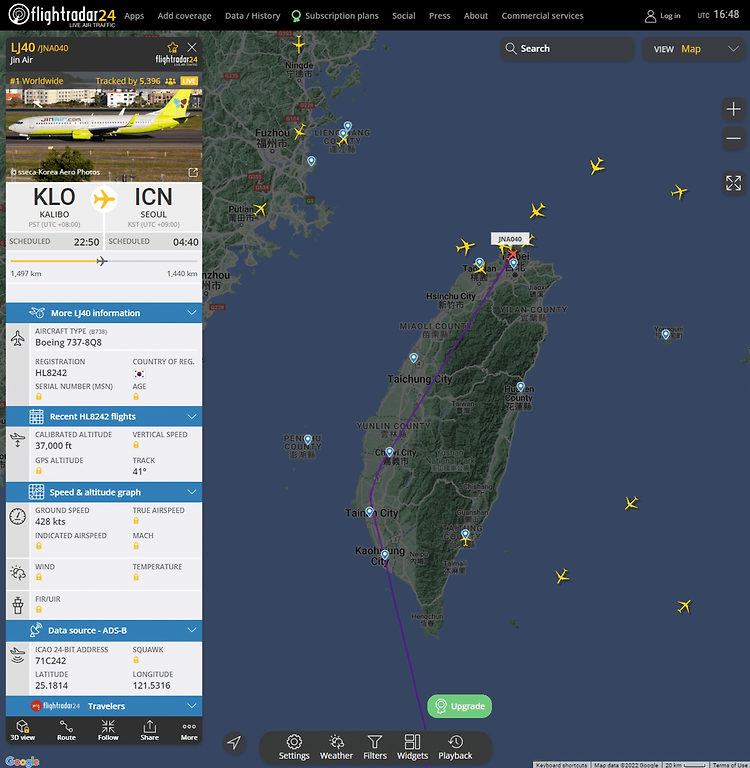Click the GPS Altitude lock icon

[39, 471]
